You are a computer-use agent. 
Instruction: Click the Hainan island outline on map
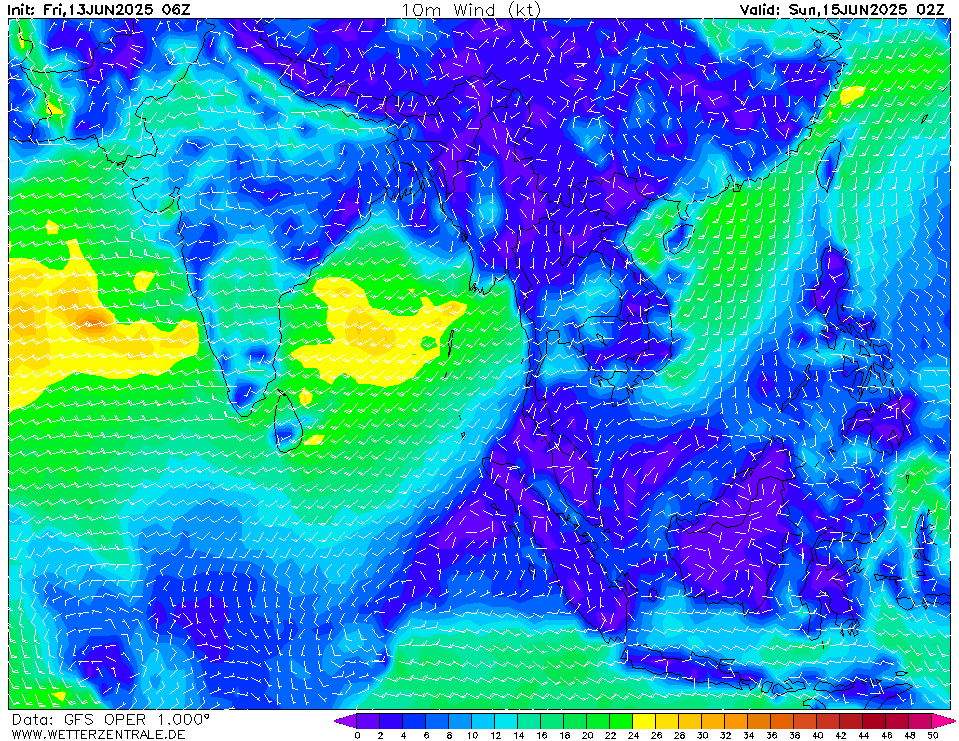click(678, 238)
